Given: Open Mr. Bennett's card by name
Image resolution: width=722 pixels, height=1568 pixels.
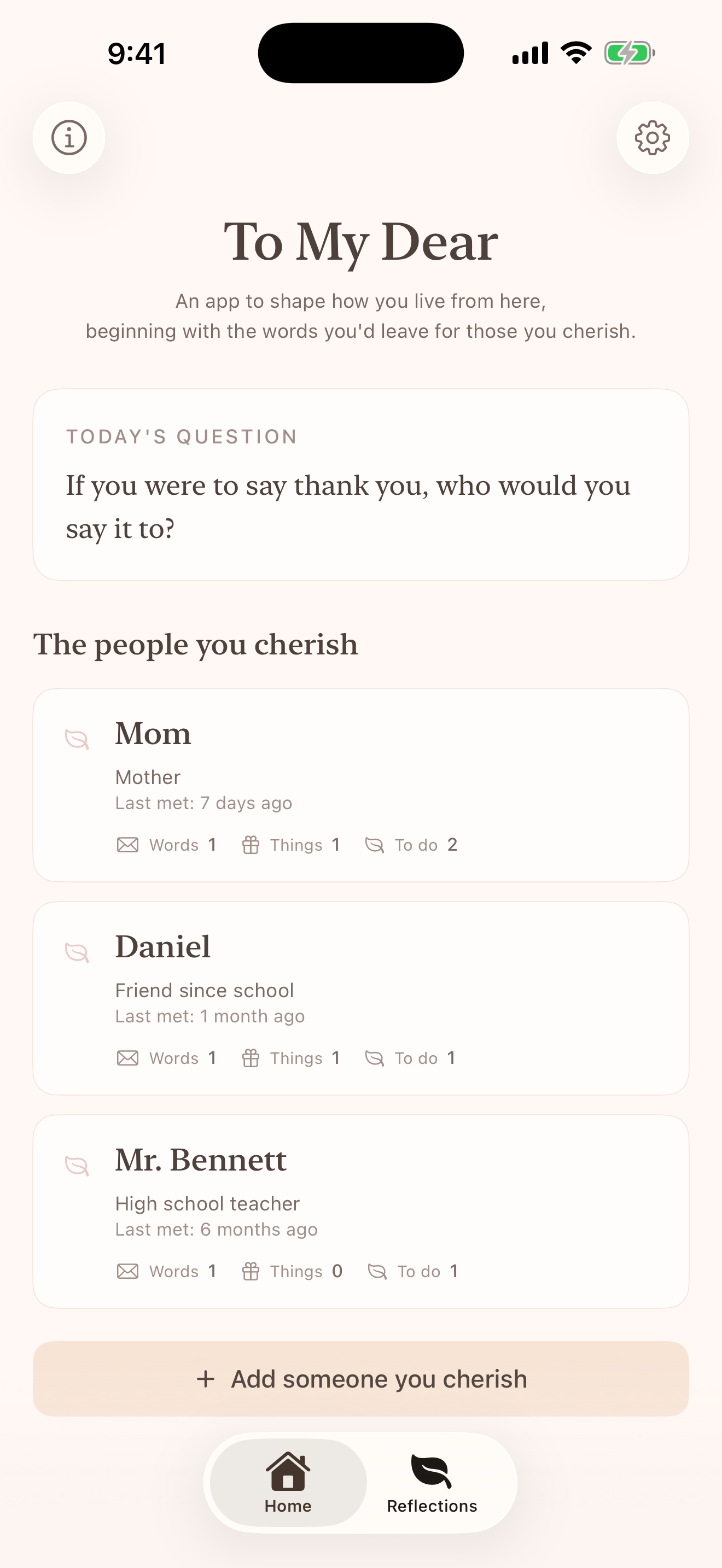Looking at the screenshot, I should coord(201,1160).
